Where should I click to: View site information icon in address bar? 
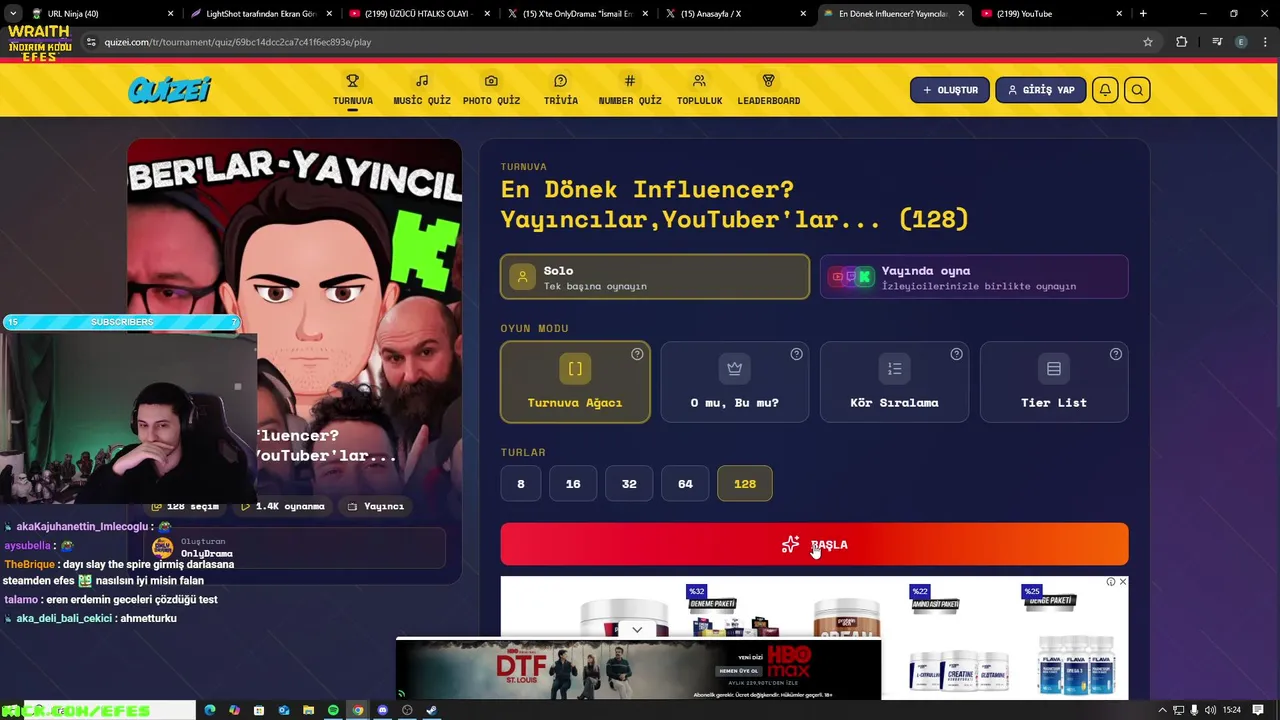pyautogui.click(x=91, y=42)
